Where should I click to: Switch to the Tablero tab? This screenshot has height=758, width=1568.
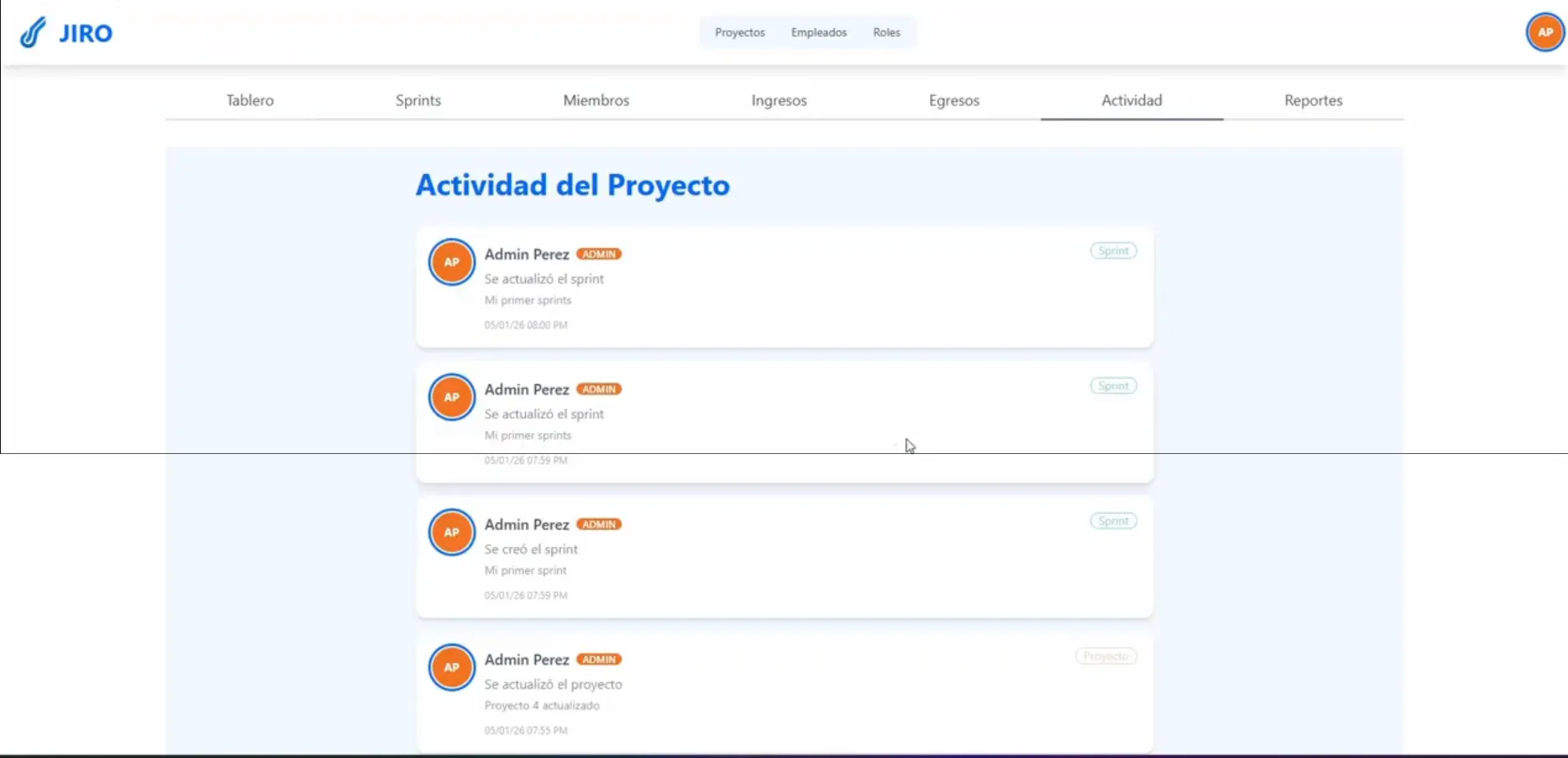coord(250,100)
